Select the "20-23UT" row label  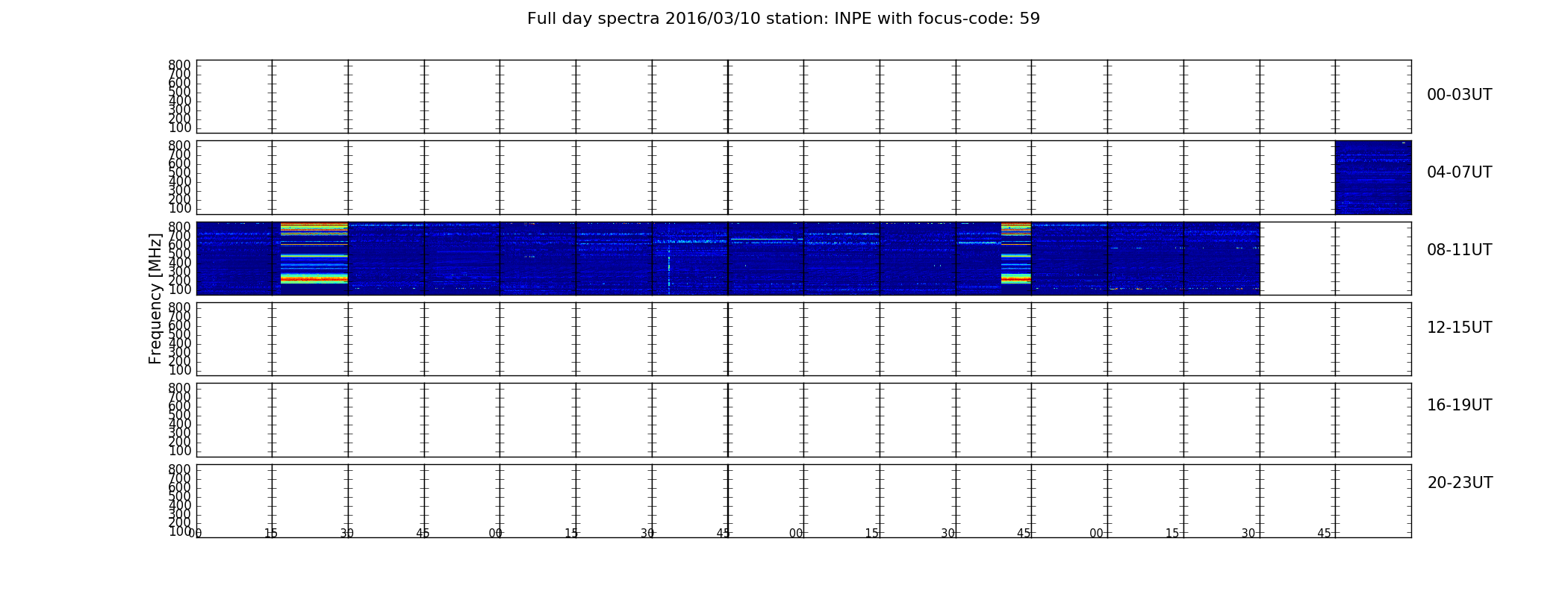[1460, 483]
